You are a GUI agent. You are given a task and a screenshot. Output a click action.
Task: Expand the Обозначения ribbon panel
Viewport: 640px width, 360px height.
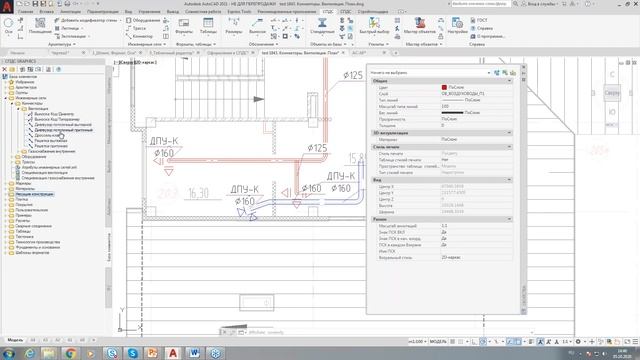tap(263, 44)
